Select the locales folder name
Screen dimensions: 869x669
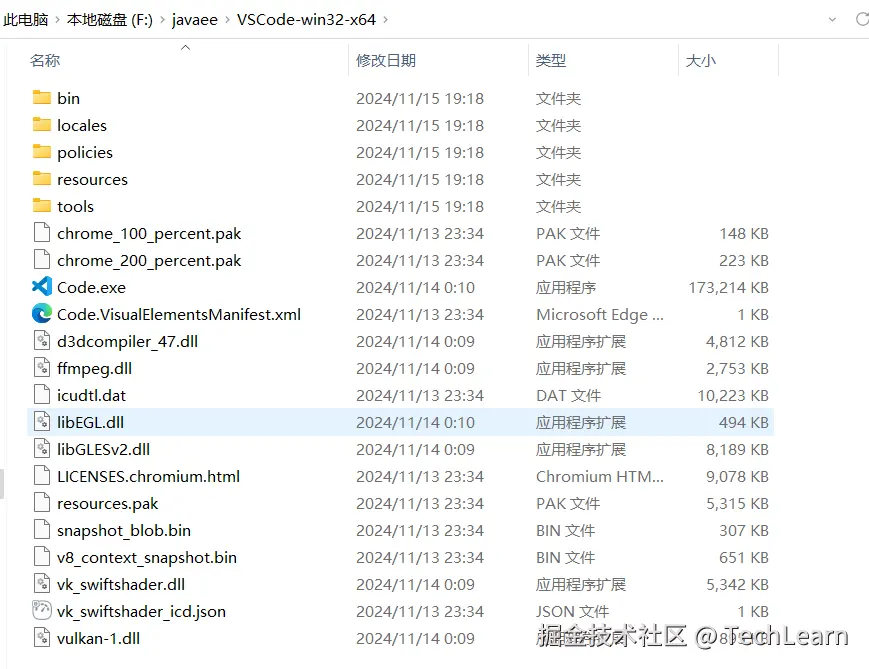pos(82,125)
